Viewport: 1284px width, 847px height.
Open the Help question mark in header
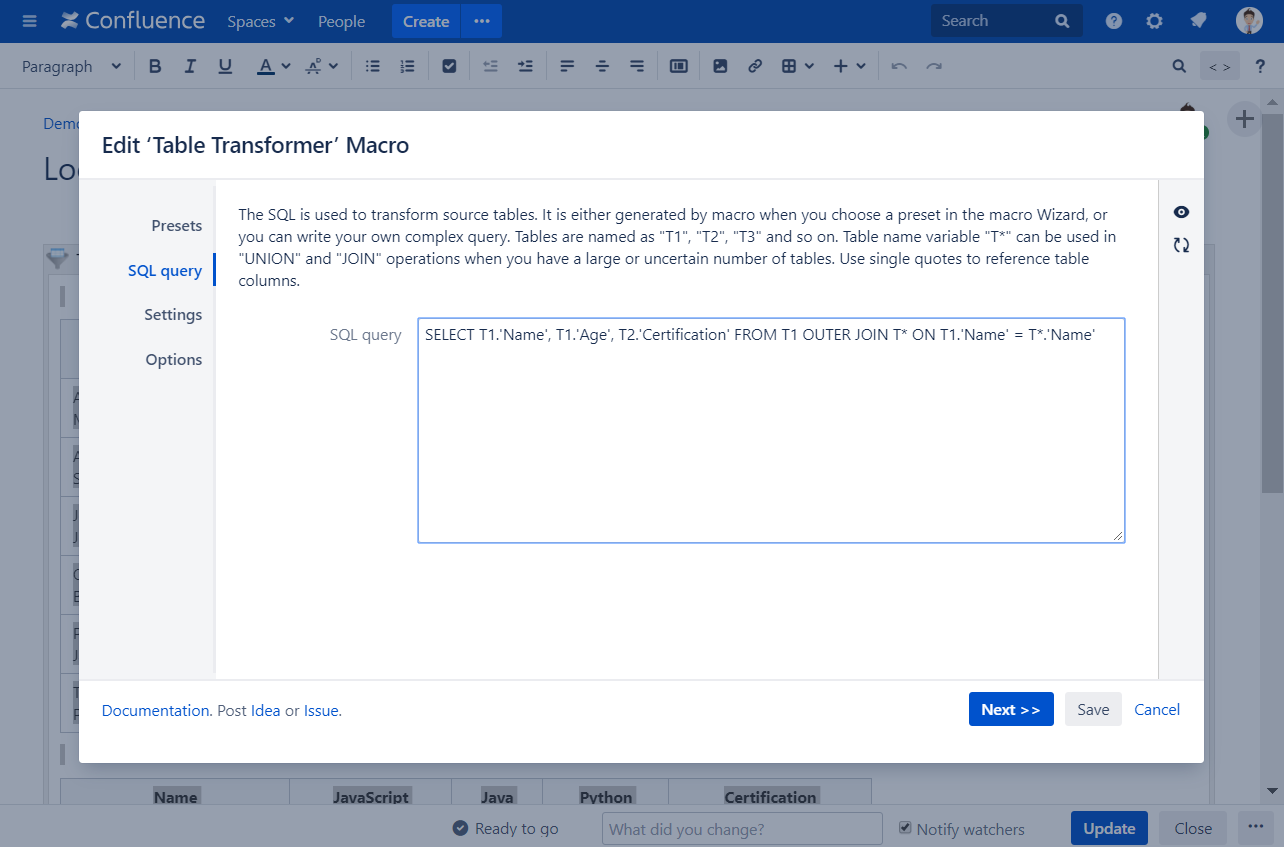tap(1113, 21)
